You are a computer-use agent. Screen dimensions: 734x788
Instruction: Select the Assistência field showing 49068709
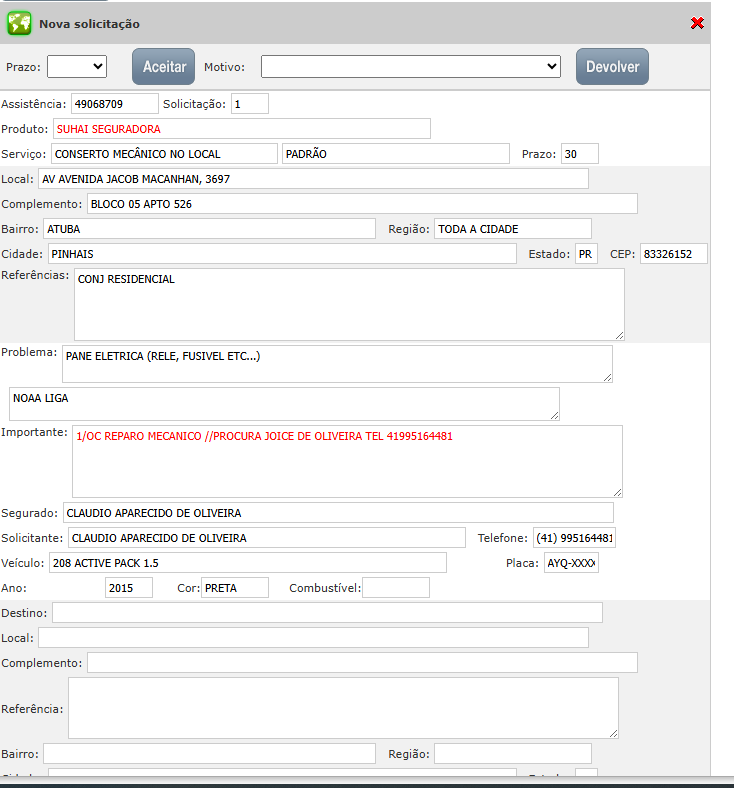point(115,104)
